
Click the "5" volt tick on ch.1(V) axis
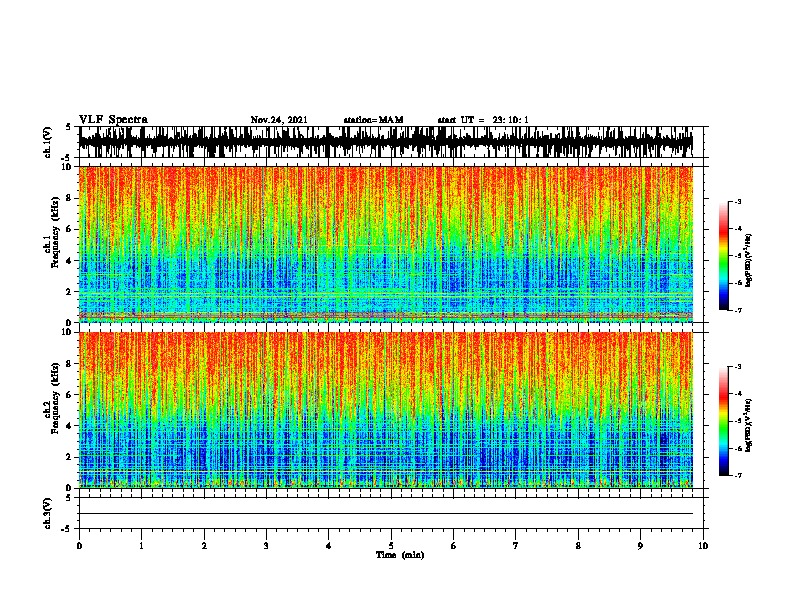(x=69, y=127)
